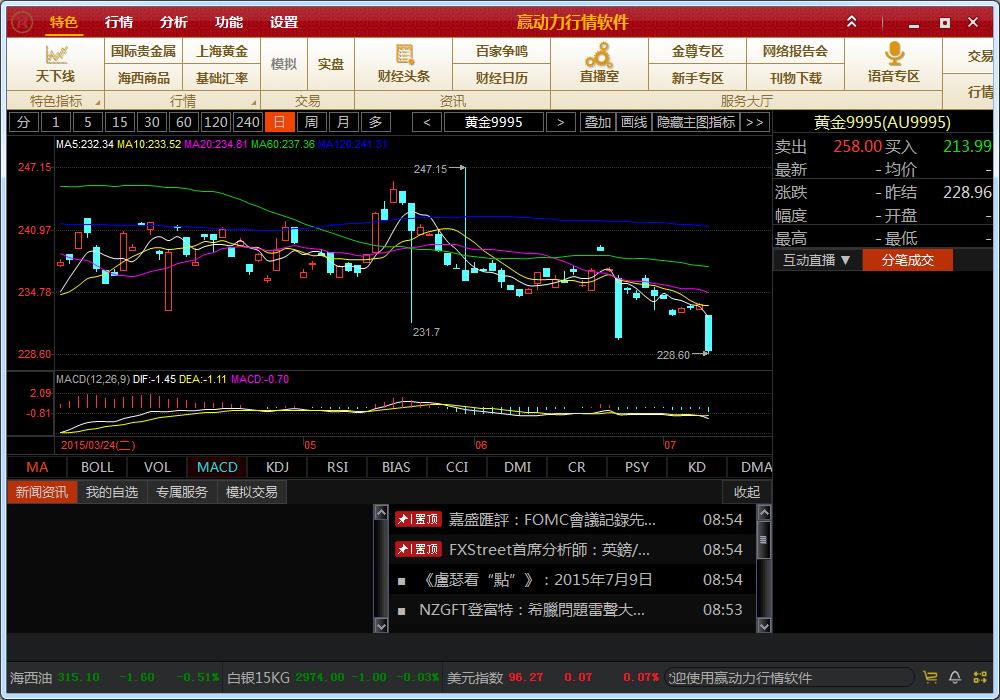
Task: Click the 实盘 live trading button
Action: click(331, 64)
